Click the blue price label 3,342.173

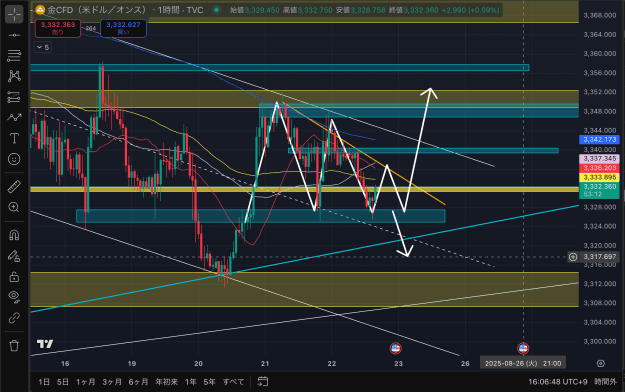599,140
